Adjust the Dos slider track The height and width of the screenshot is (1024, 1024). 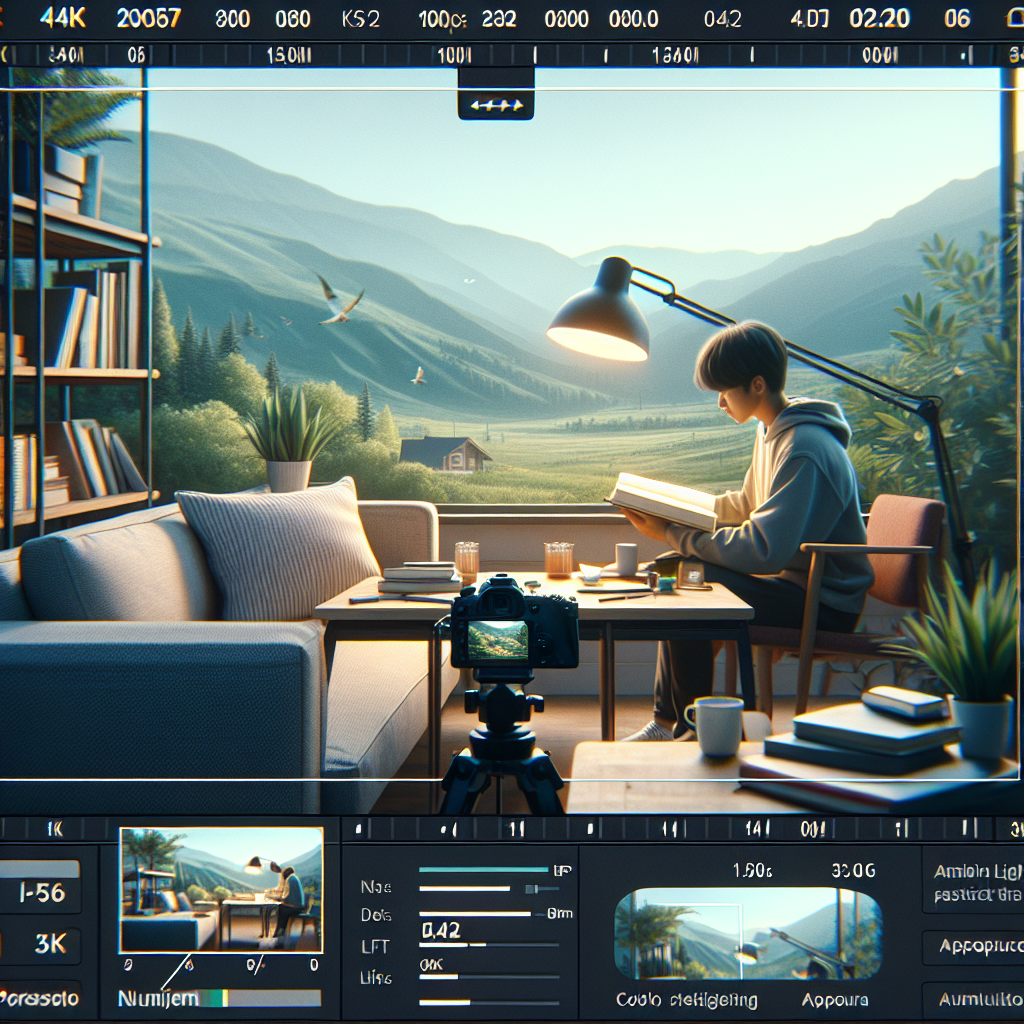pos(474,913)
